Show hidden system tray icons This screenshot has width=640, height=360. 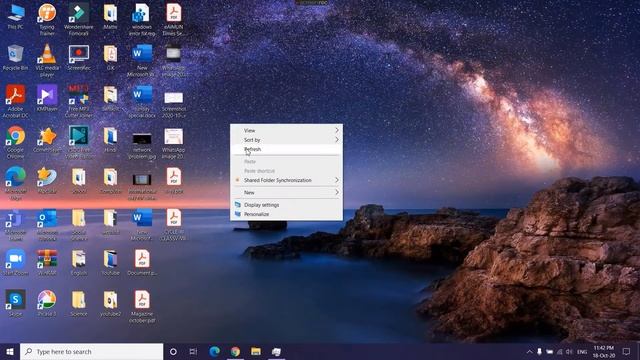click(x=529, y=351)
